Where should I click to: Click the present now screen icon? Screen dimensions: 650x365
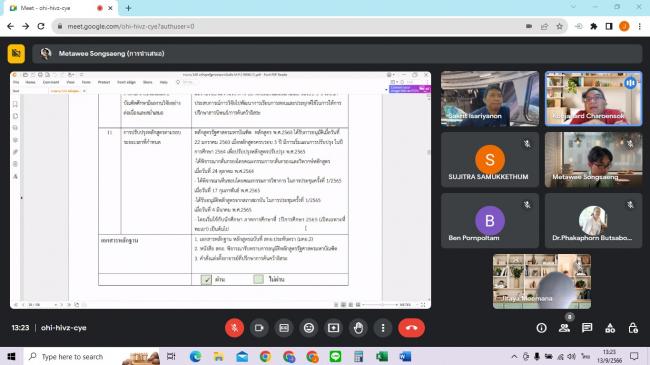pos(334,328)
